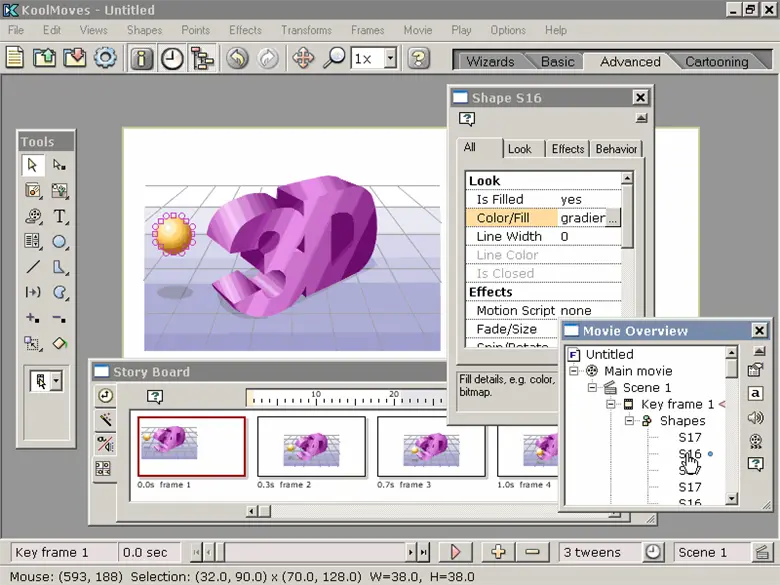Click the Undo arrow in the toolbar

click(x=237, y=58)
